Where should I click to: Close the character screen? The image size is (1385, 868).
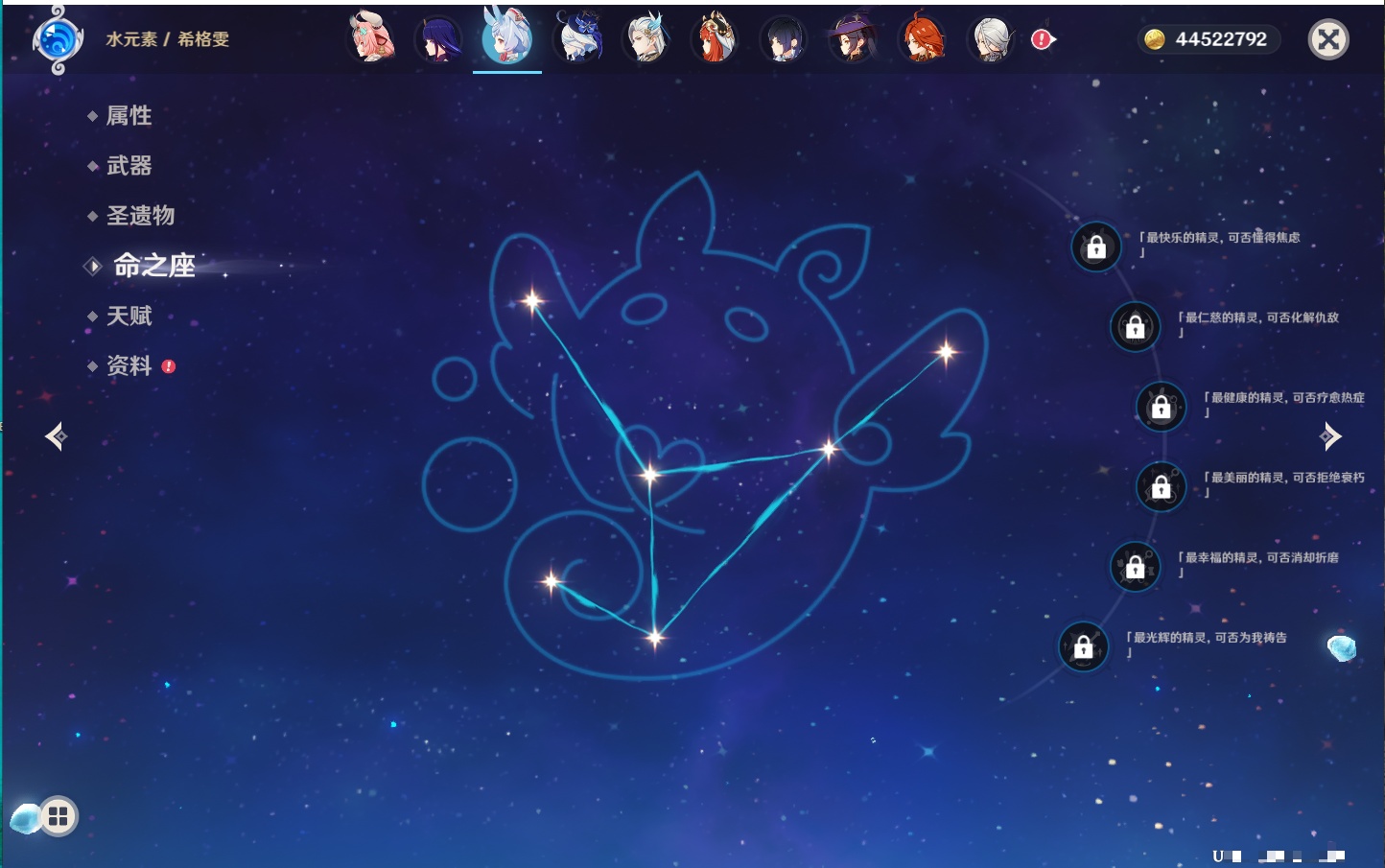(1328, 39)
